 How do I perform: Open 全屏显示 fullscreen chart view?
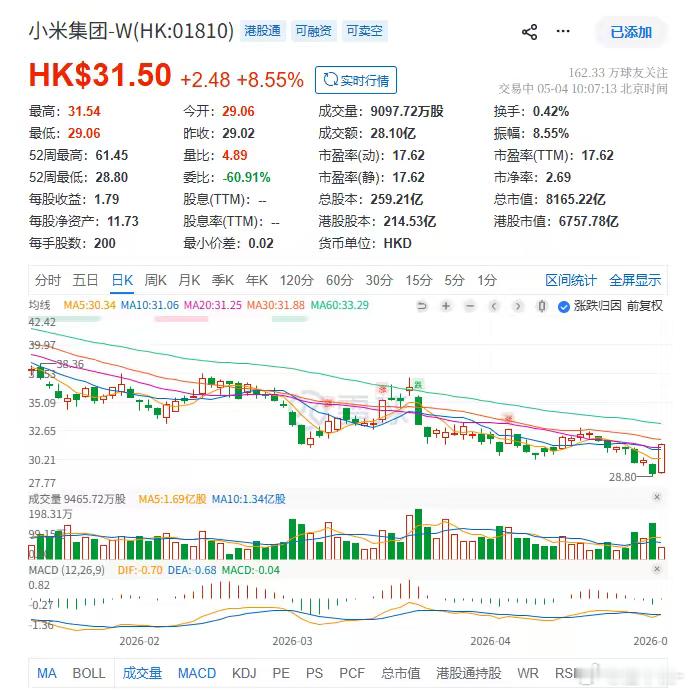[635, 280]
